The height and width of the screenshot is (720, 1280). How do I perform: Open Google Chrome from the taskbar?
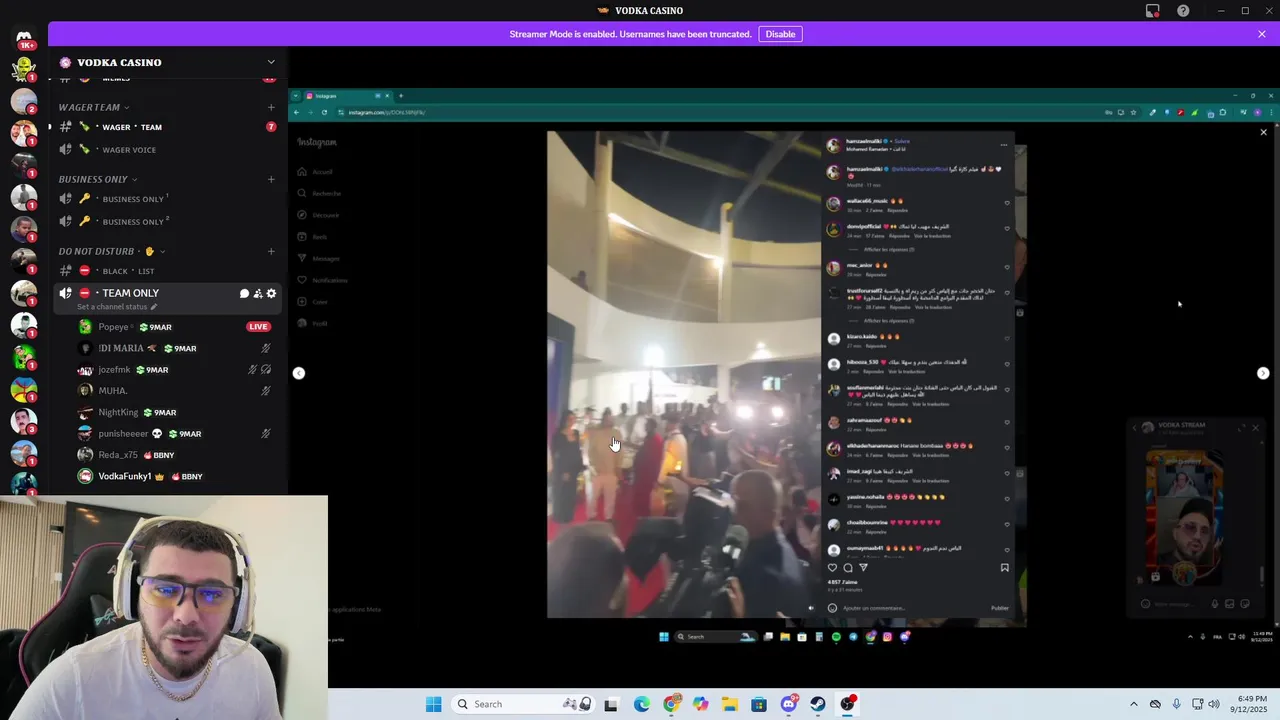pos(671,704)
